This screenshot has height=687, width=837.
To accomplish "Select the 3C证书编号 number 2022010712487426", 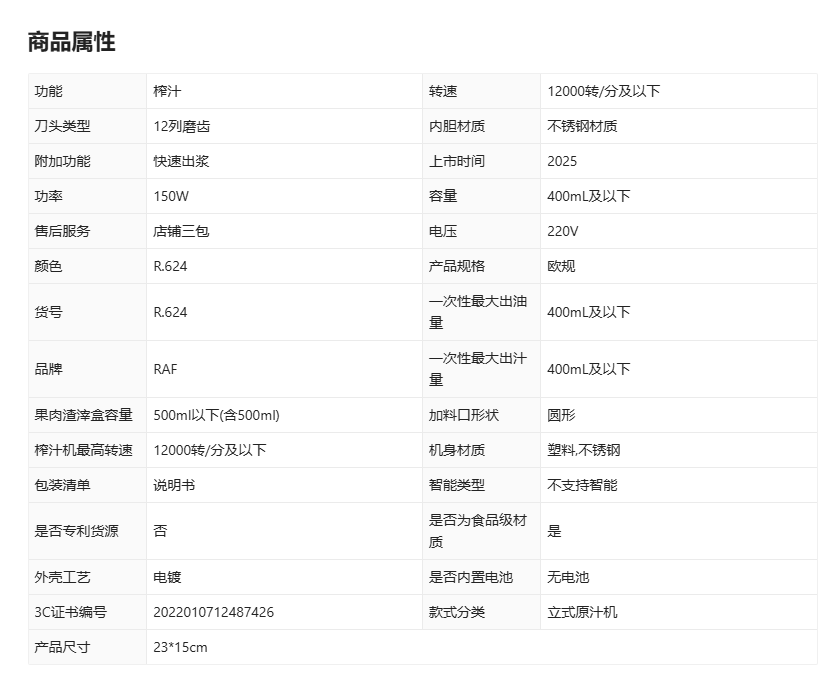I will (x=213, y=612).
